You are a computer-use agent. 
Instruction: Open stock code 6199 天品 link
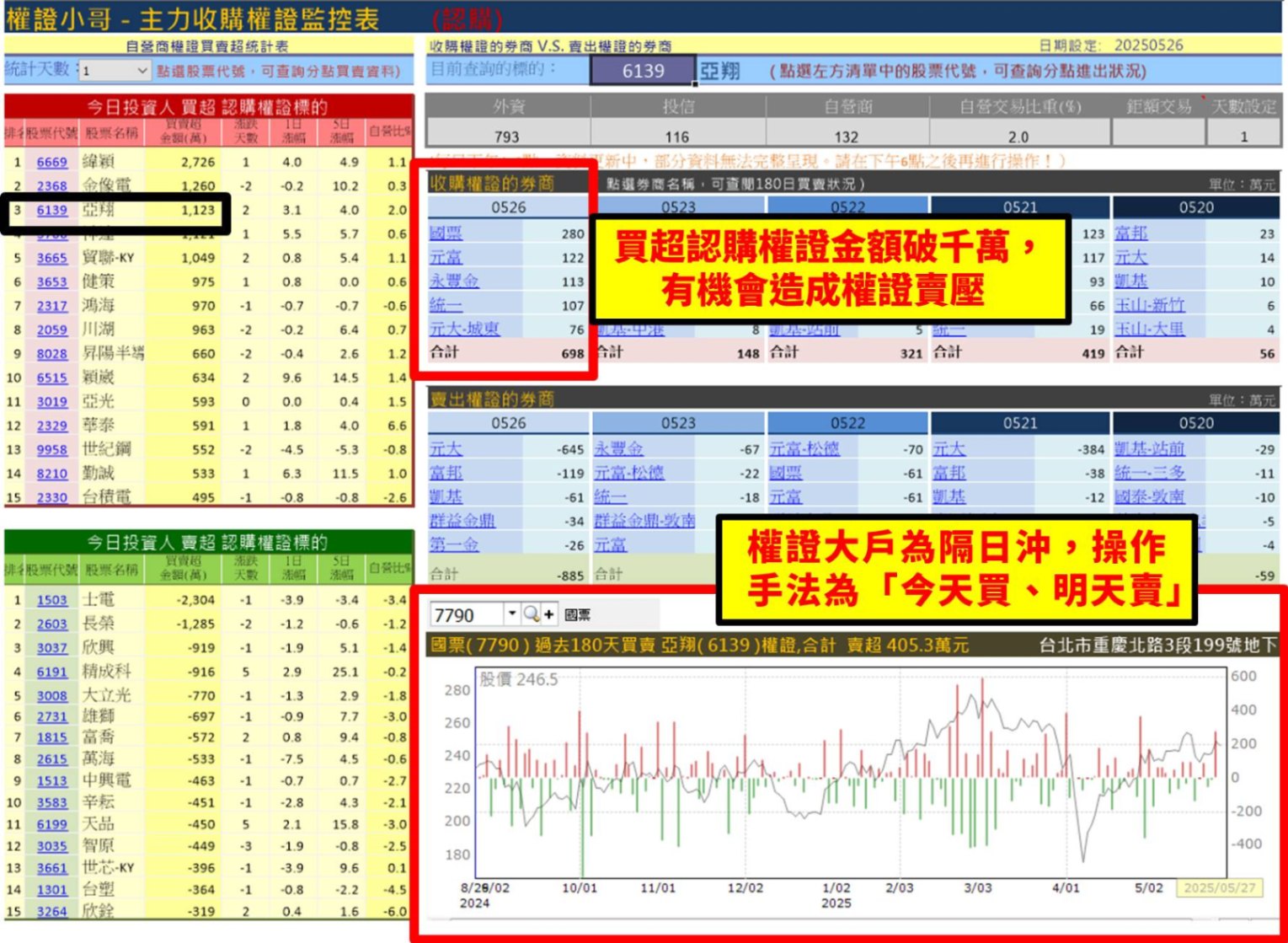click(51, 824)
